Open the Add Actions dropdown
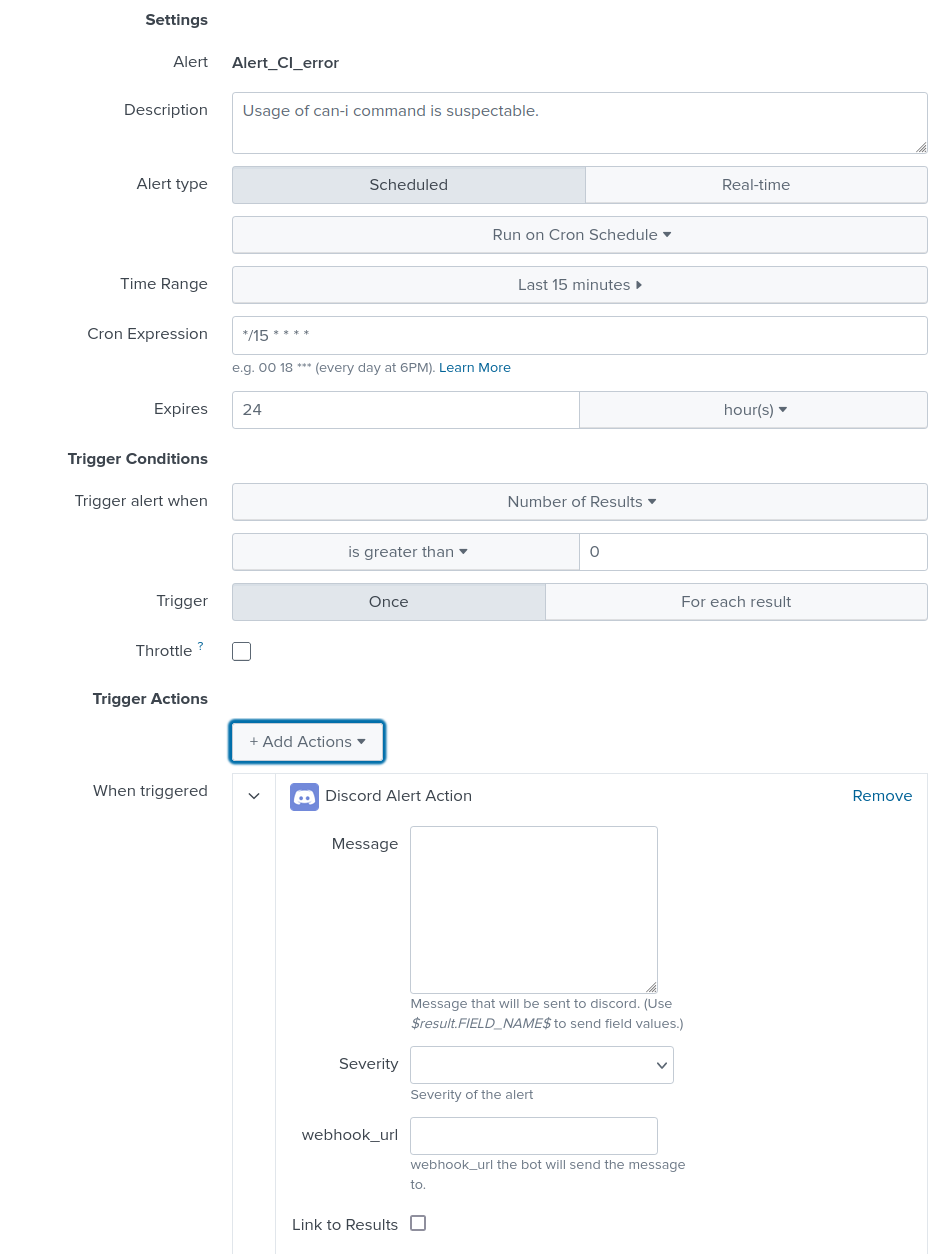 coord(306,742)
